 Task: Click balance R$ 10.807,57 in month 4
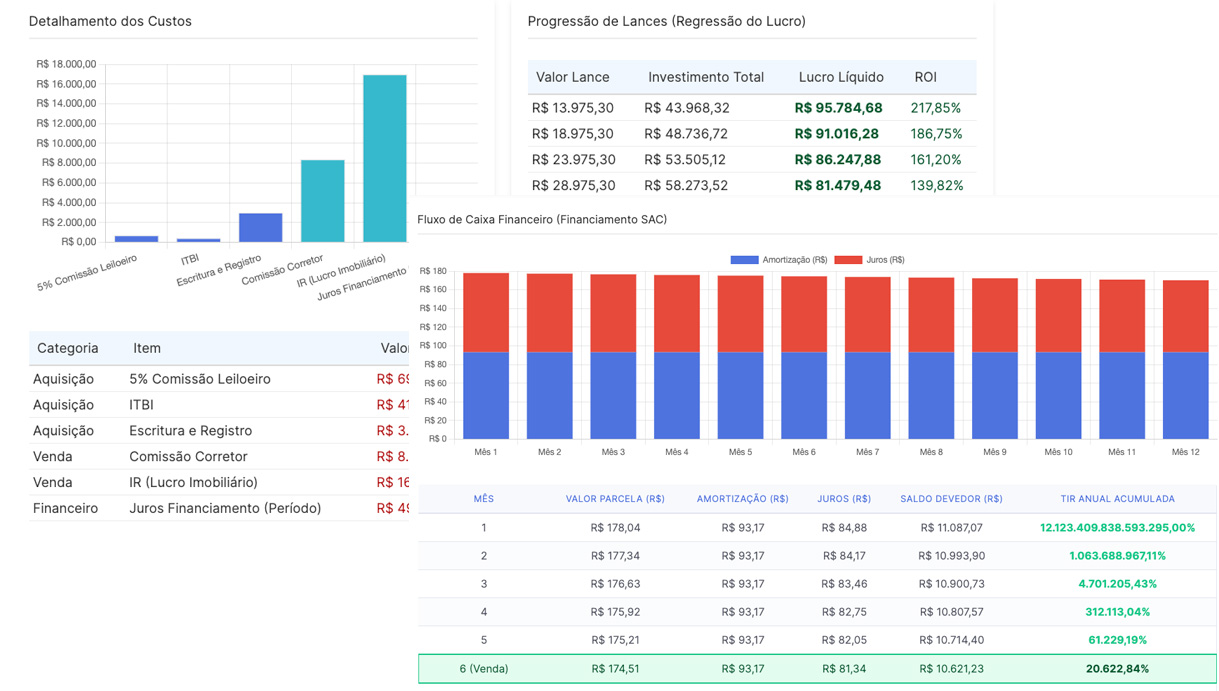[951, 612]
